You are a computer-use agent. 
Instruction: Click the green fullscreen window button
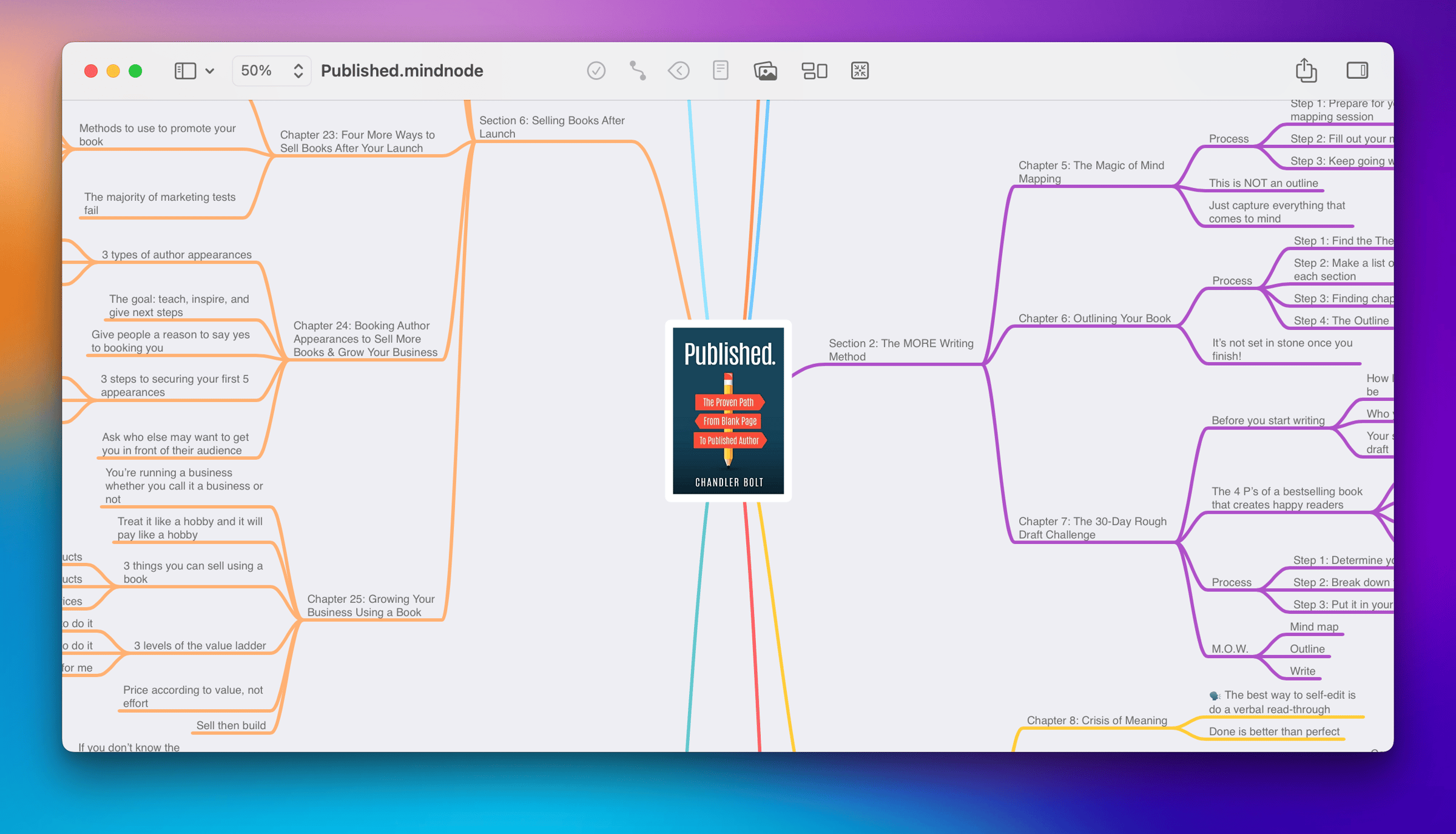click(135, 71)
